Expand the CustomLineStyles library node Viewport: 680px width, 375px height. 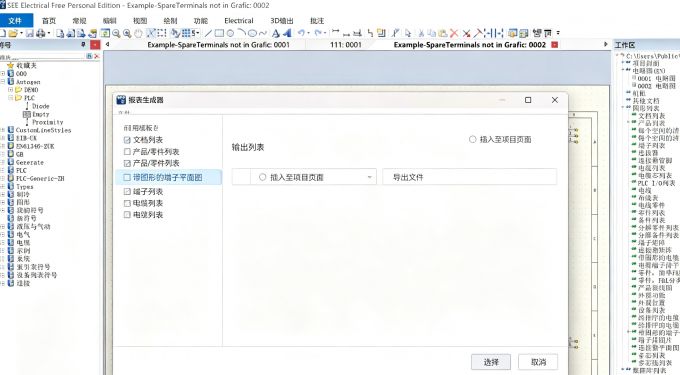click(x=3, y=130)
